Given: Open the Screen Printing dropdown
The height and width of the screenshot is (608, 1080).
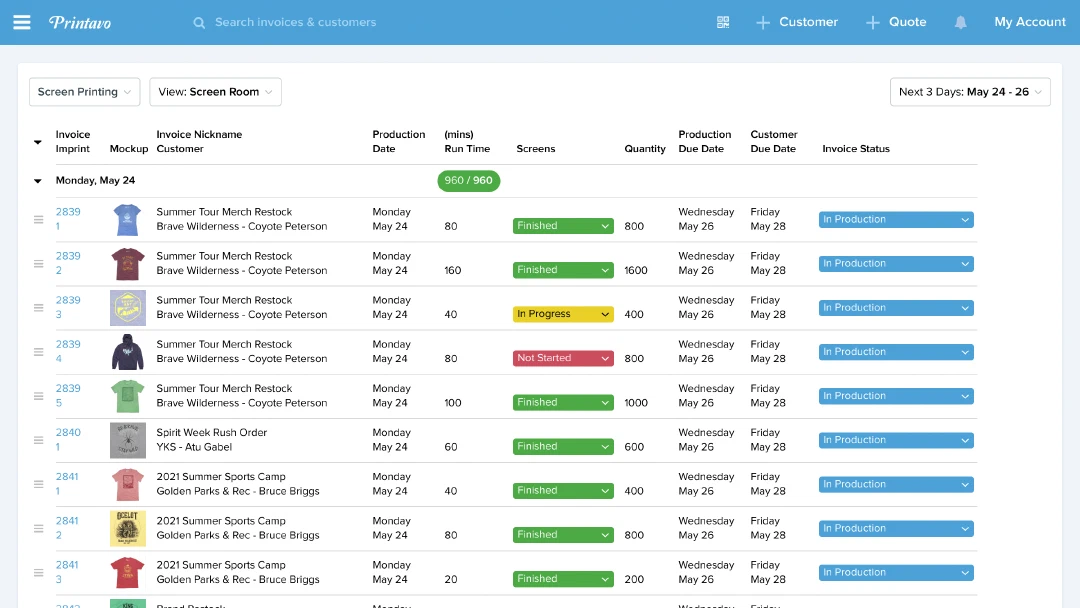Looking at the screenshot, I should [85, 92].
